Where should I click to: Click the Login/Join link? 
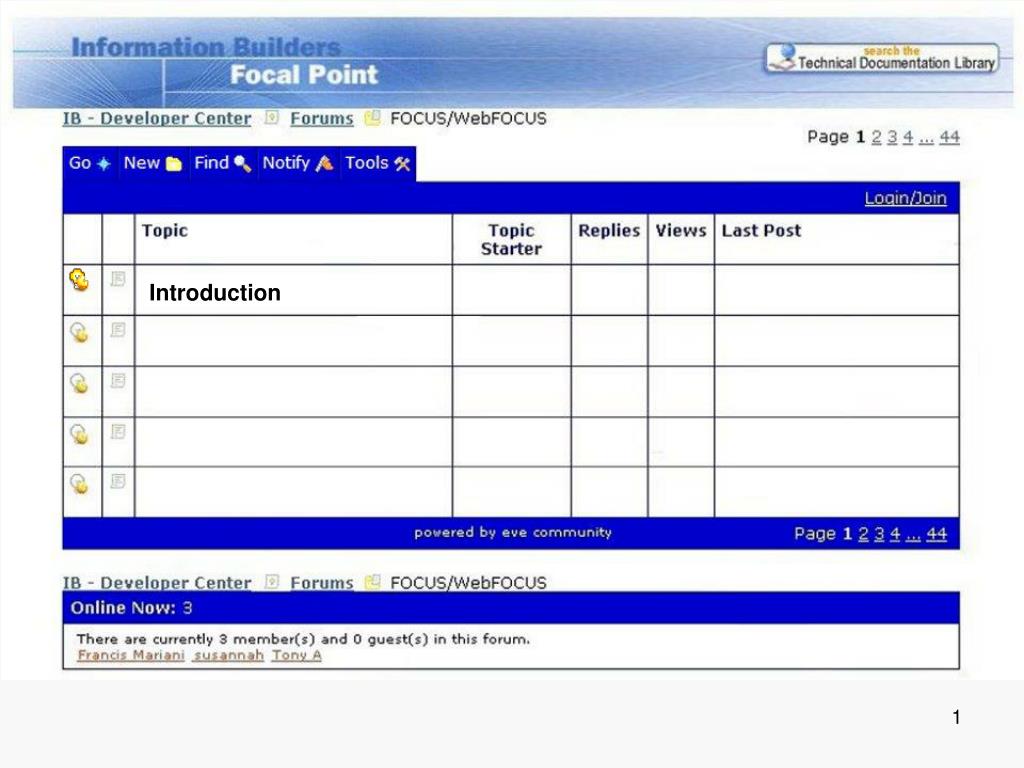coord(905,198)
